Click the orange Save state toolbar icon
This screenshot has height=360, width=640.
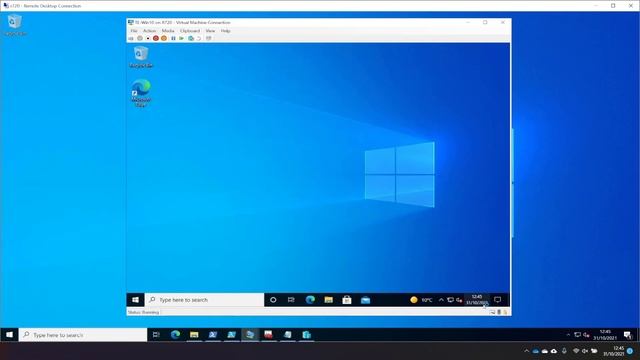point(164,38)
